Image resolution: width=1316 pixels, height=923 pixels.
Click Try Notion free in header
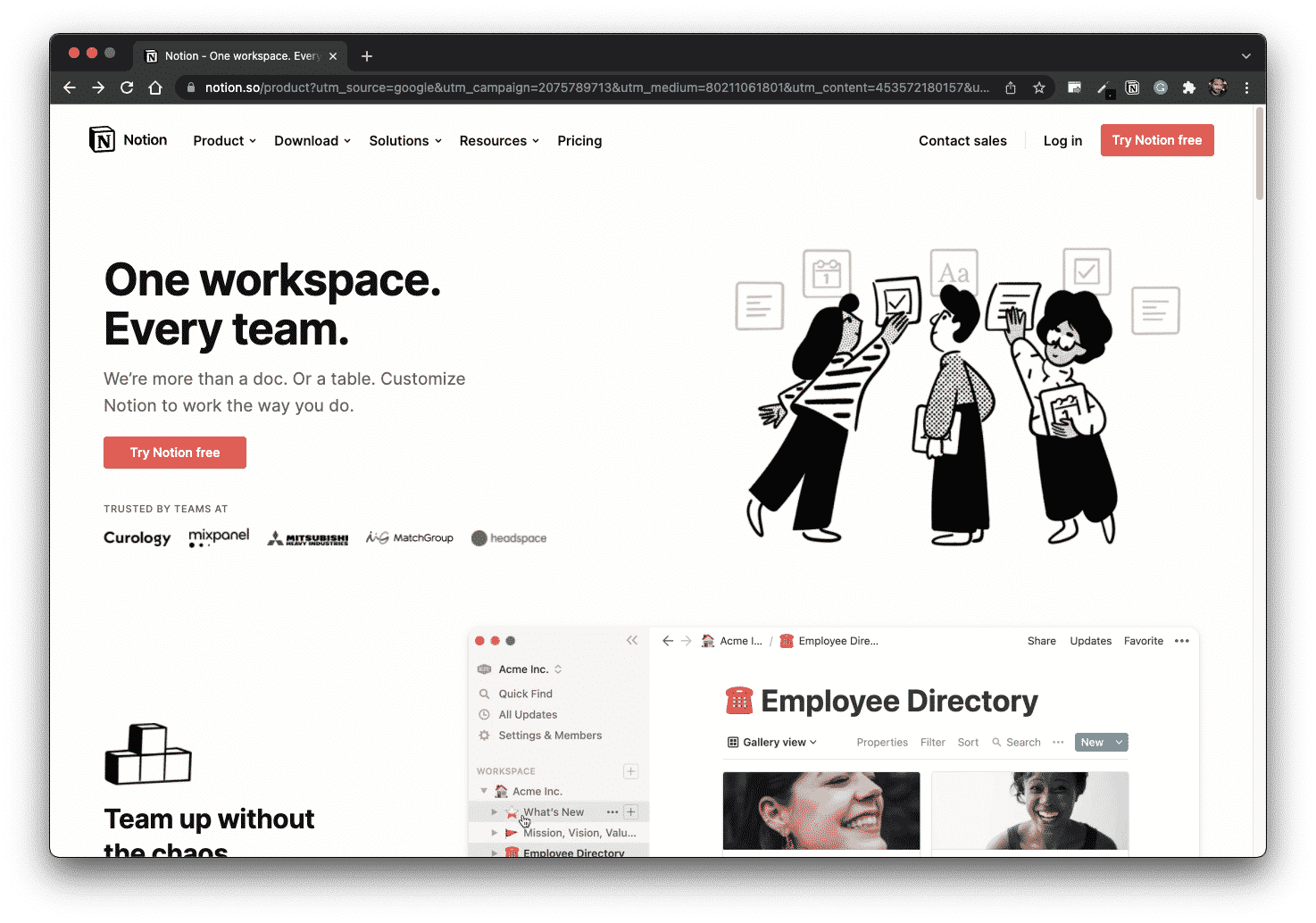tap(1157, 140)
